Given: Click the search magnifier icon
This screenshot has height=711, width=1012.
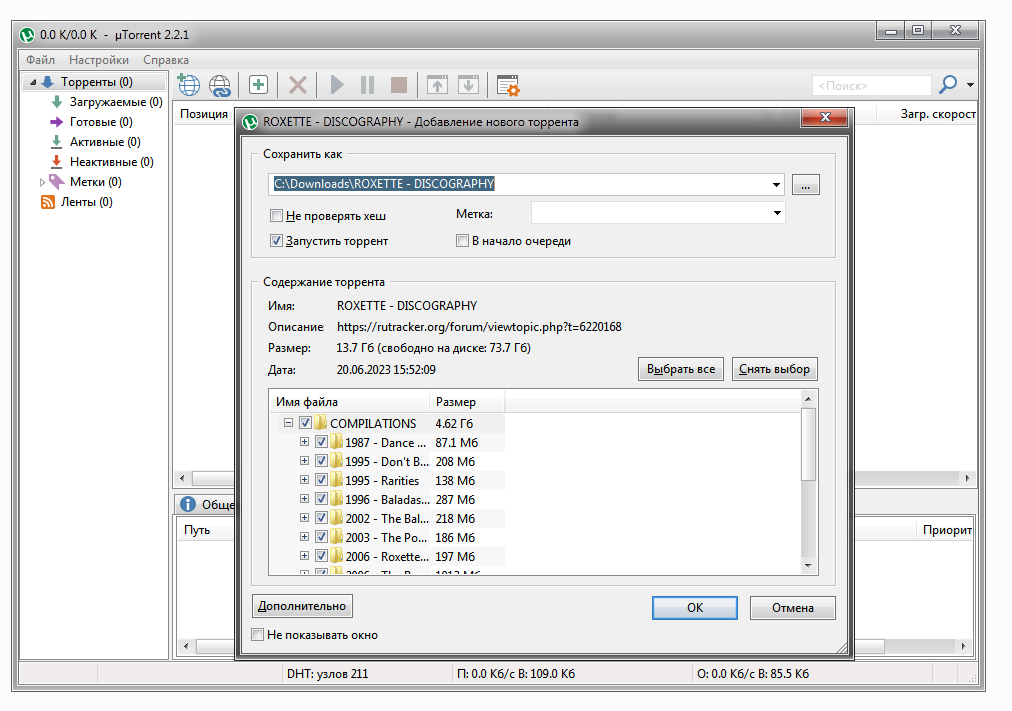Looking at the screenshot, I should tap(948, 85).
